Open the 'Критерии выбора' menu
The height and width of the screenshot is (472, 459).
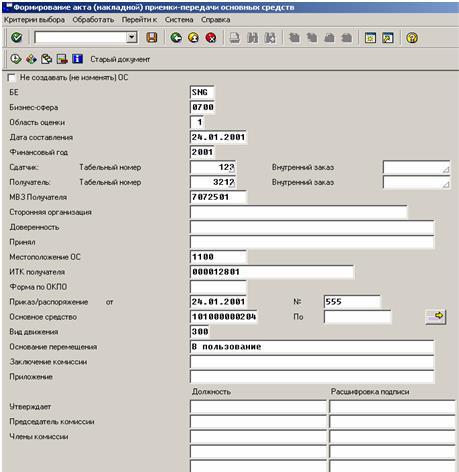point(34,20)
